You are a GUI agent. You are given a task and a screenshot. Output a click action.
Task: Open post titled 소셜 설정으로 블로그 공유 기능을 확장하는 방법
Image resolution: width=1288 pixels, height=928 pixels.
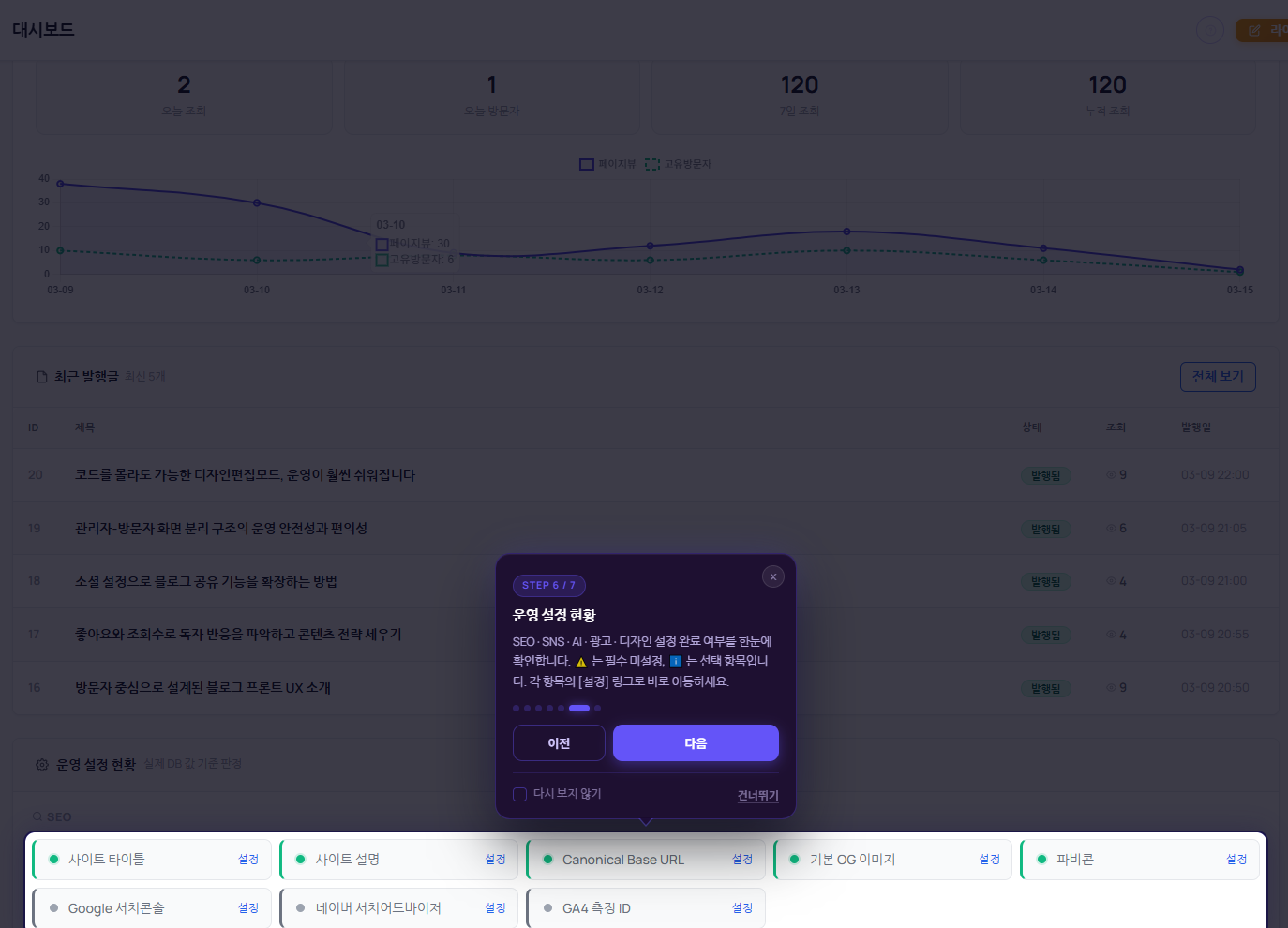206,582
